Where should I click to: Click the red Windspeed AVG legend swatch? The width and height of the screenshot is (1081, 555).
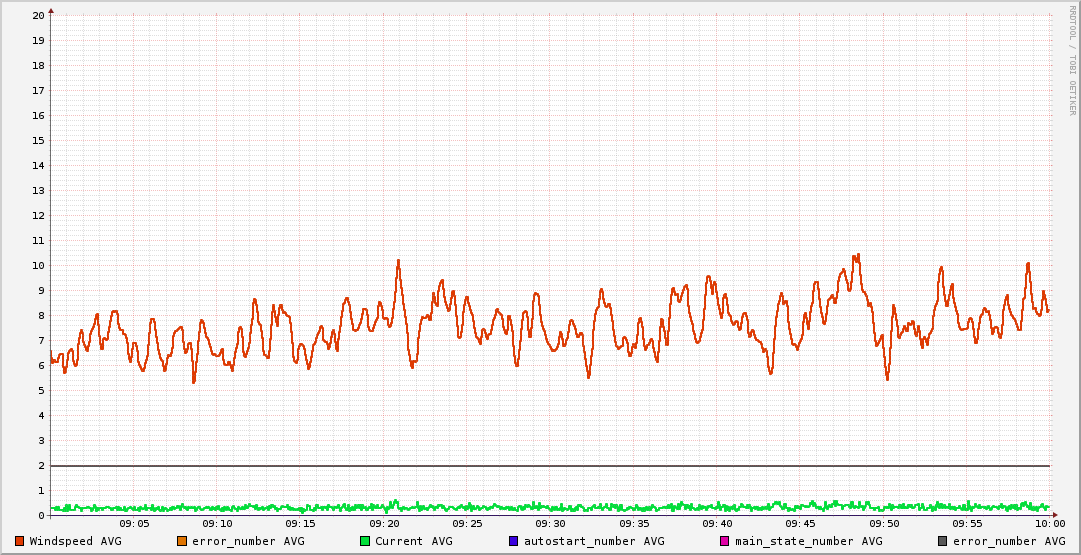click(x=19, y=541)
